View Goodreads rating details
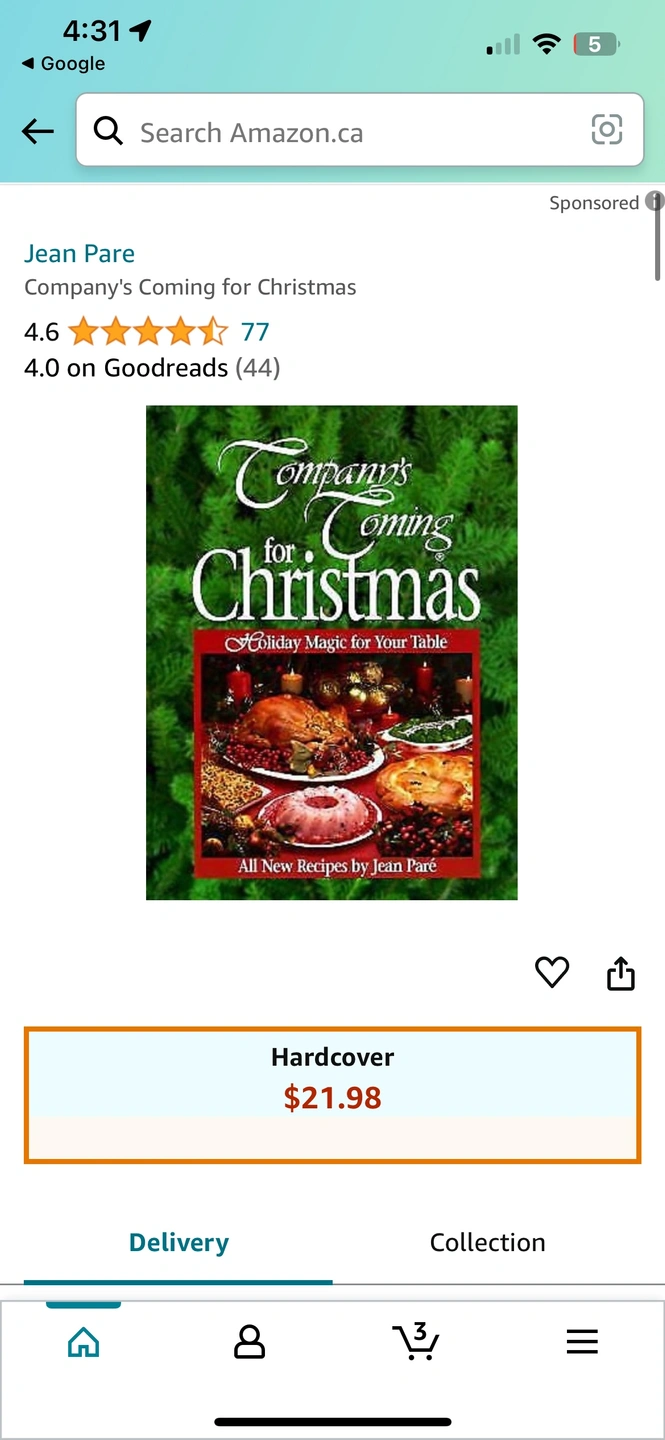Viewport: 665px width, 1440px height. [152, 368]
